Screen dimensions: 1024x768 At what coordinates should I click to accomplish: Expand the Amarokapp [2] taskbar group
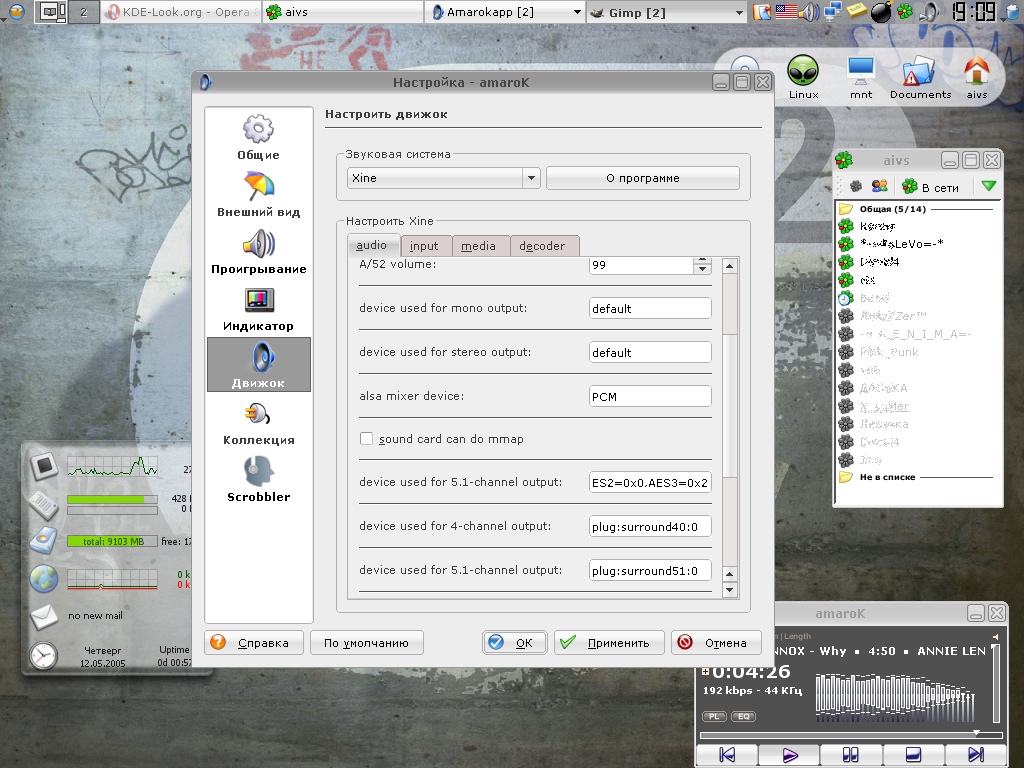click(x=577, y=12)
